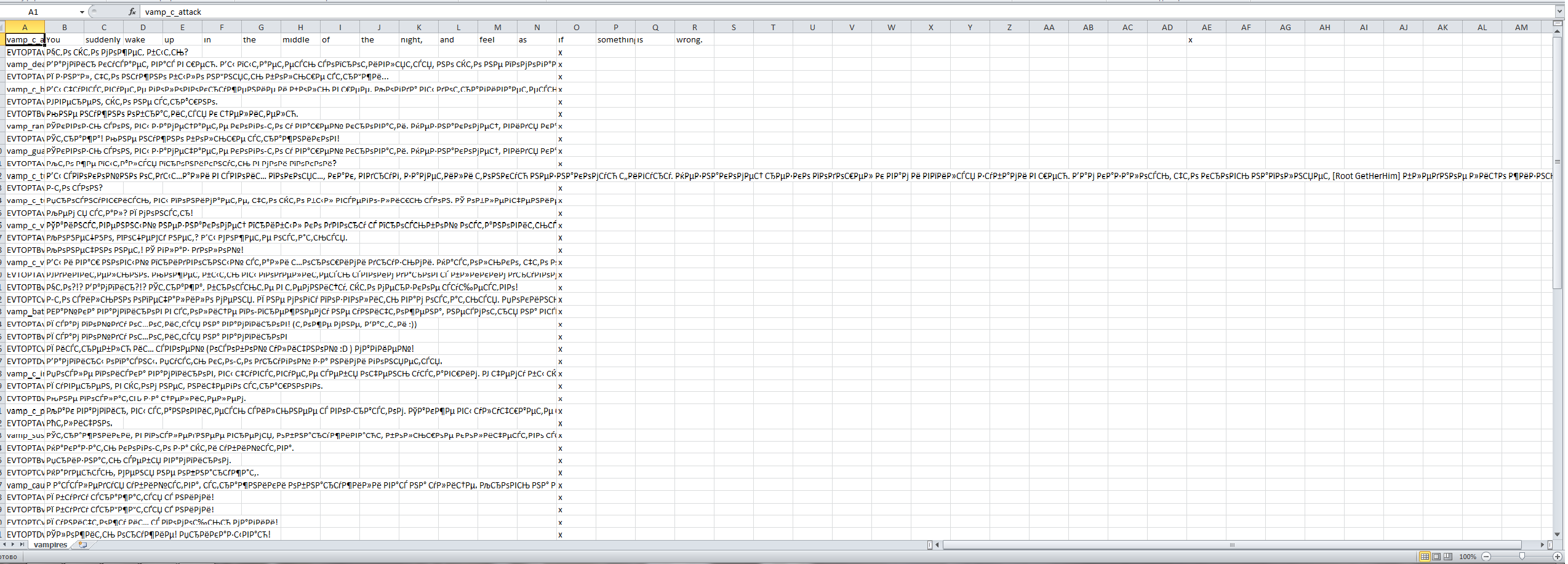1568x564 pixels.
Task: Select column B header
Action: click(64, 27)
